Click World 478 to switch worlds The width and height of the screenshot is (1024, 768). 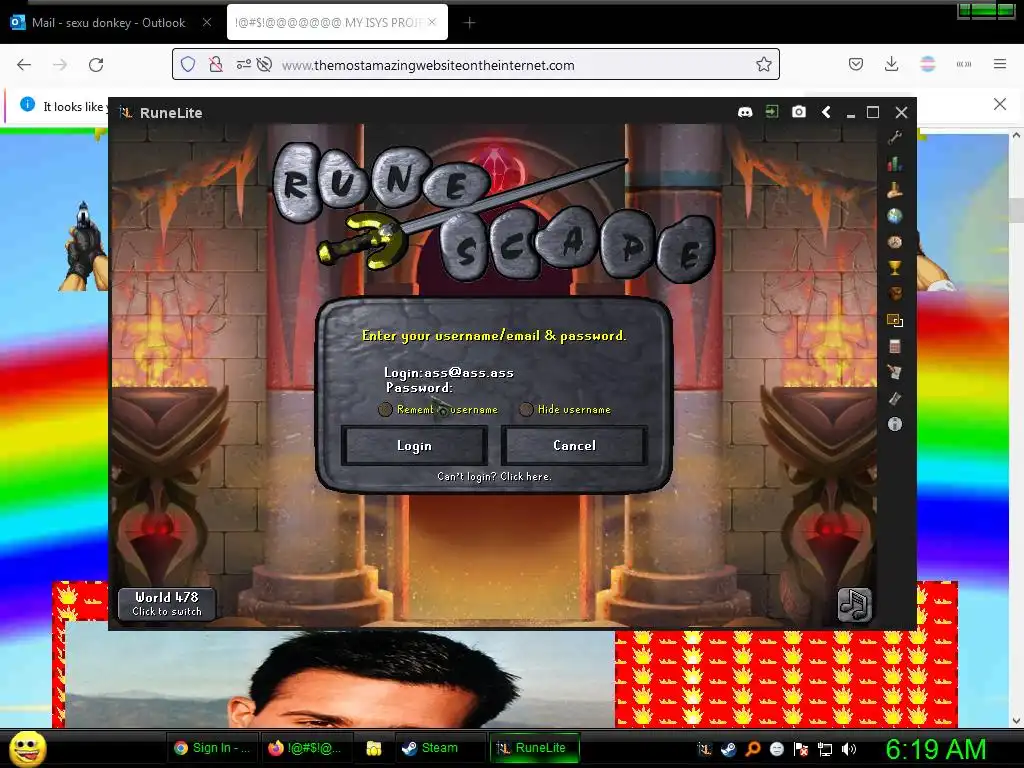pyautogui.click(x=167, y=604)
